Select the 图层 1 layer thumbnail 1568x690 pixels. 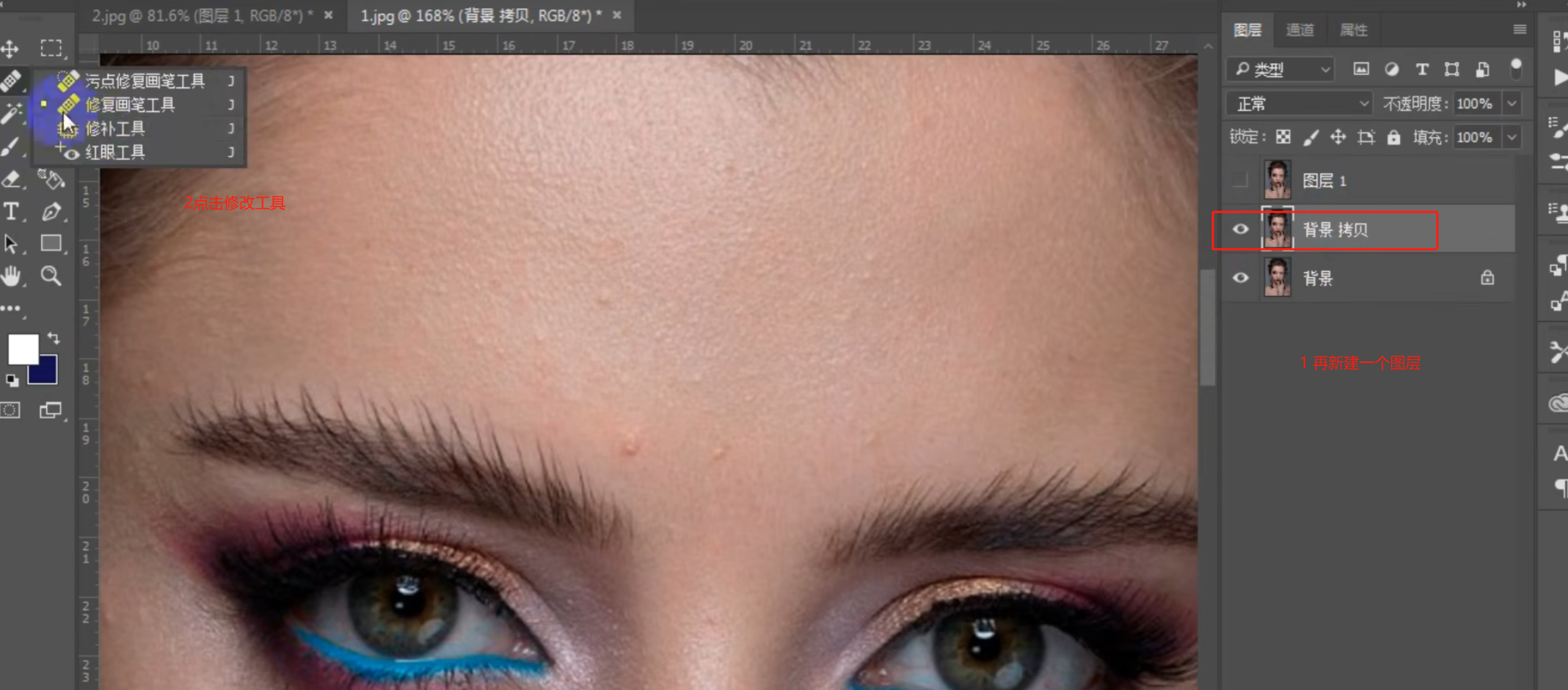[1277, 180]
